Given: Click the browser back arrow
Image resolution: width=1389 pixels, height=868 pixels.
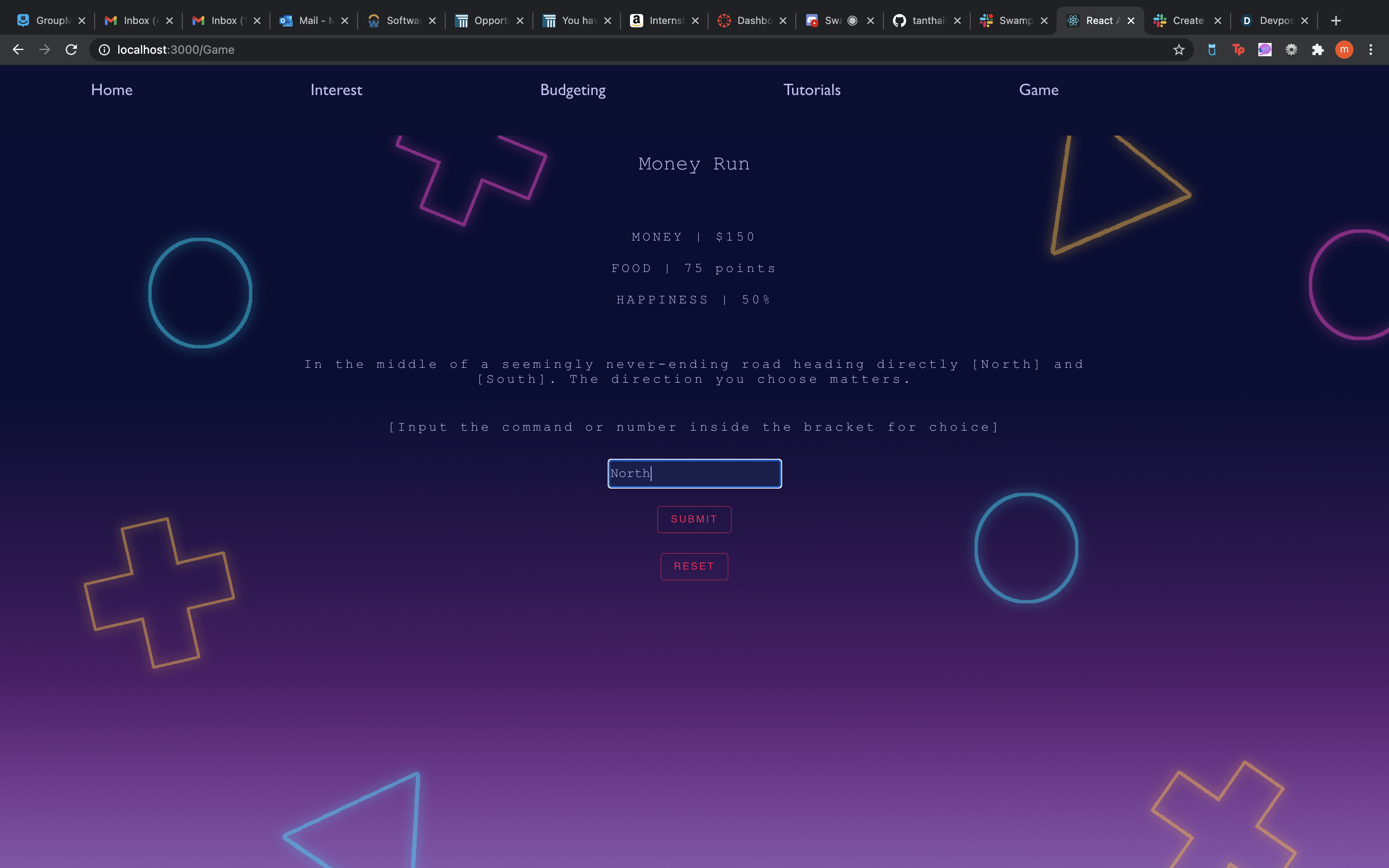Looking at the screenshot, I should (18, 50).
